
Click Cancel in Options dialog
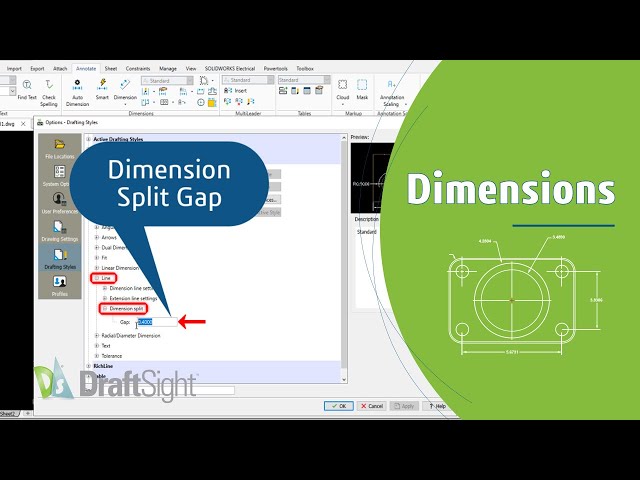tap(372, 406)
